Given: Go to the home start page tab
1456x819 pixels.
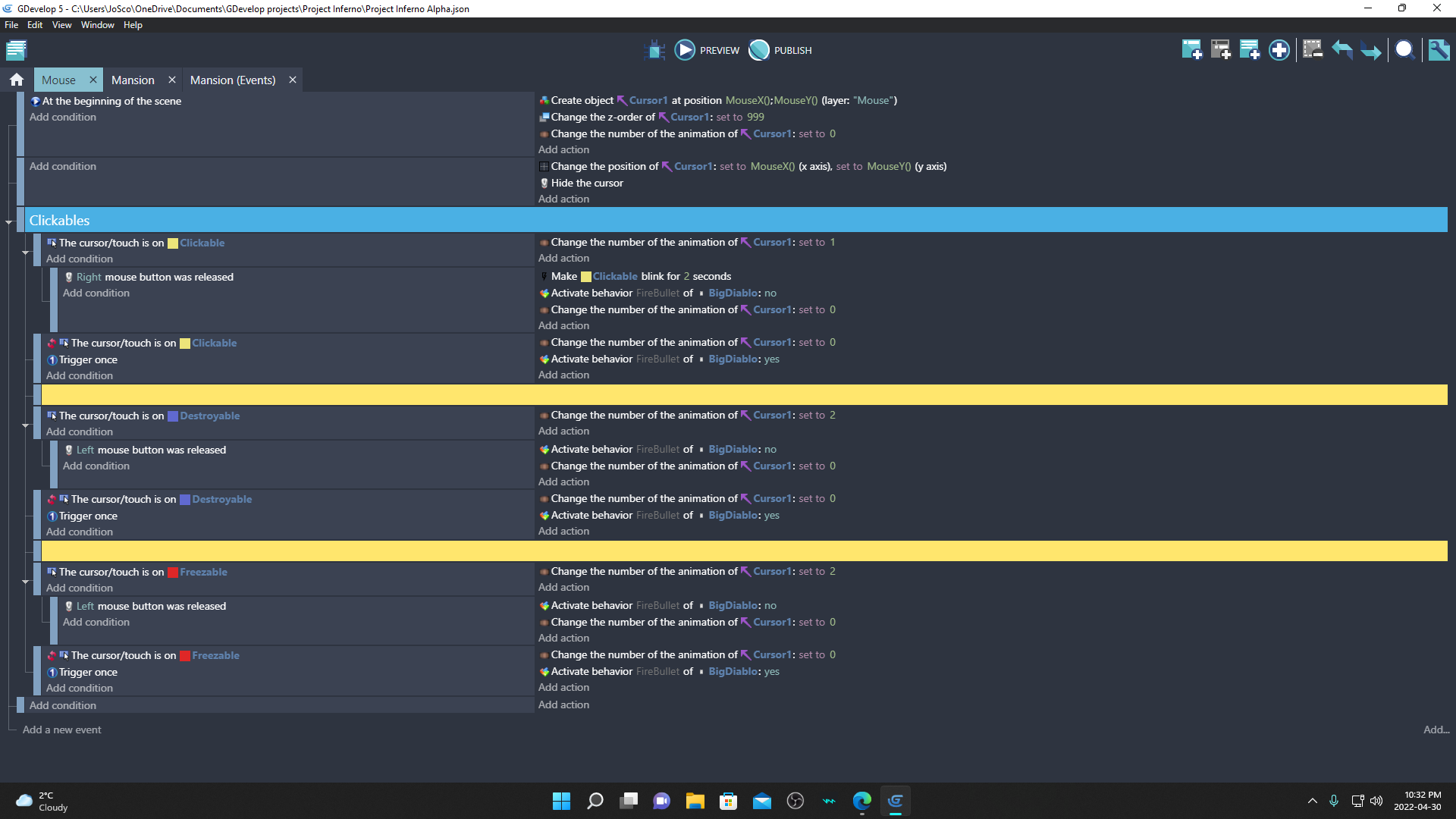Looking at the screenshot, I should point(17,80).
